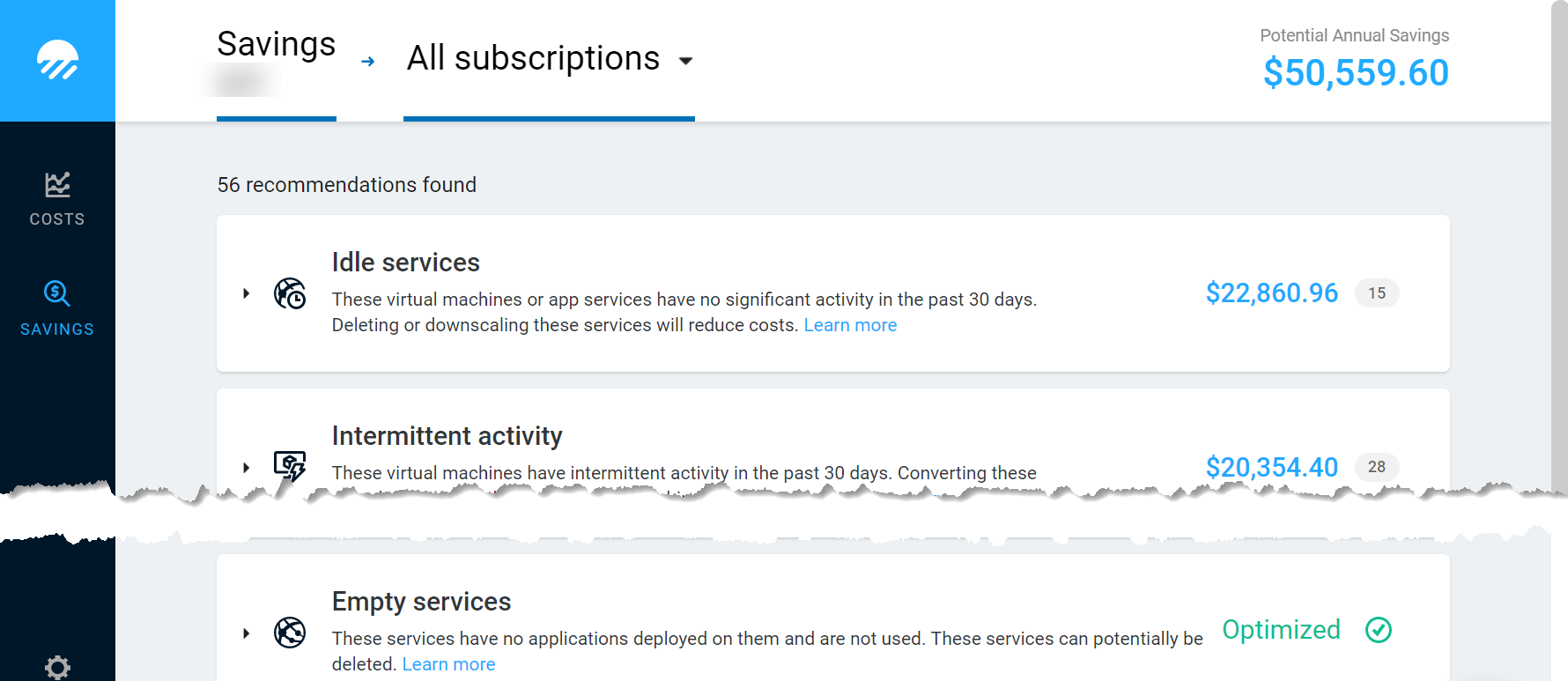Open settings via the gear icon
Image resolution: width=1568 pixels, height=681 pixels.
tap(57, 667)
